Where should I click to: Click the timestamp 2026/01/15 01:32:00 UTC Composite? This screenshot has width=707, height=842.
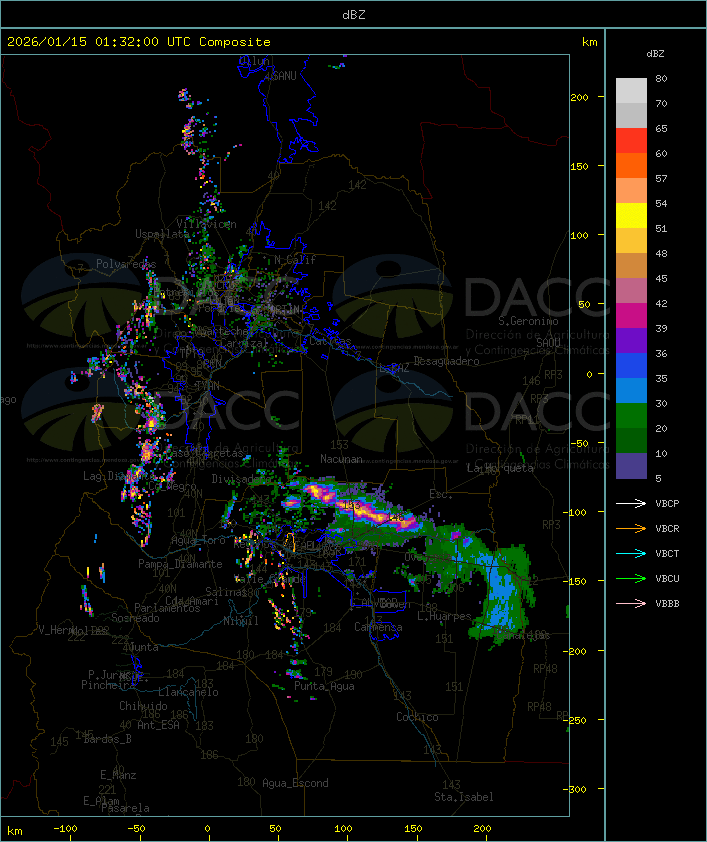tap(139, 42)
